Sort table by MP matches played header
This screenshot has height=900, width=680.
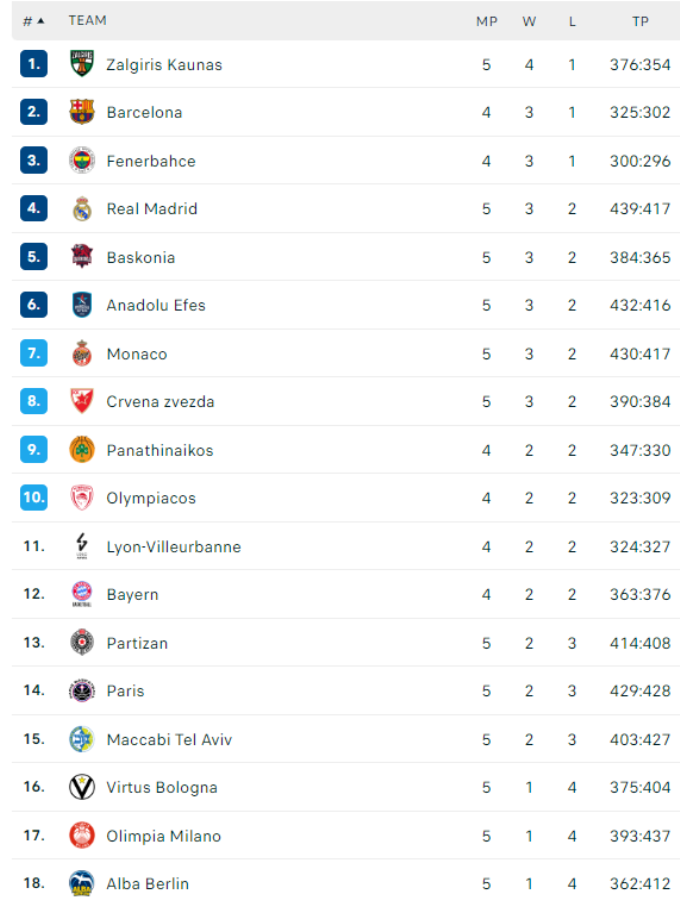coord(486,21)
